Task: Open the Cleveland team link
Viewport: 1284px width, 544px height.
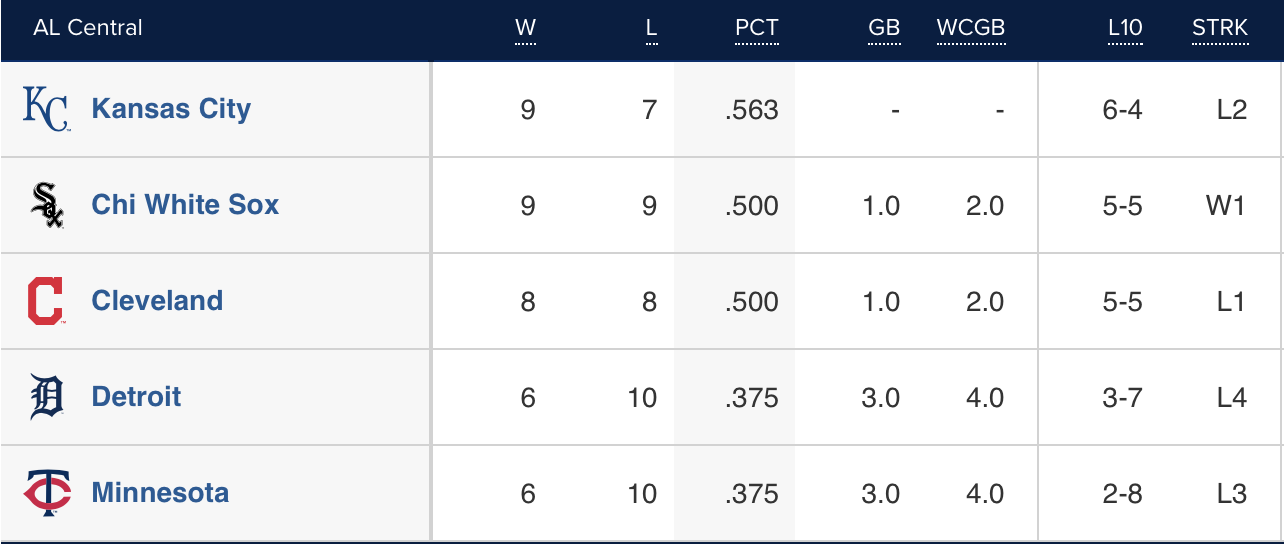Action: pyautogui.click(x=157, y=301)
